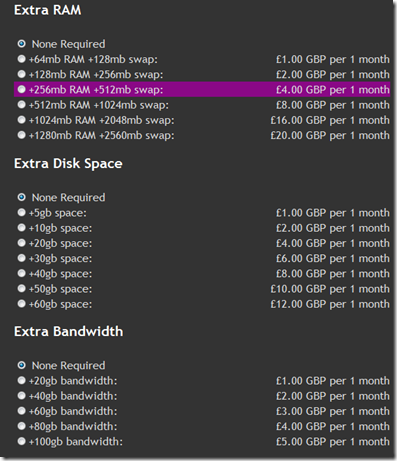
Task: Select None Required under Extra Bandwidth
Action: (22, 365)
